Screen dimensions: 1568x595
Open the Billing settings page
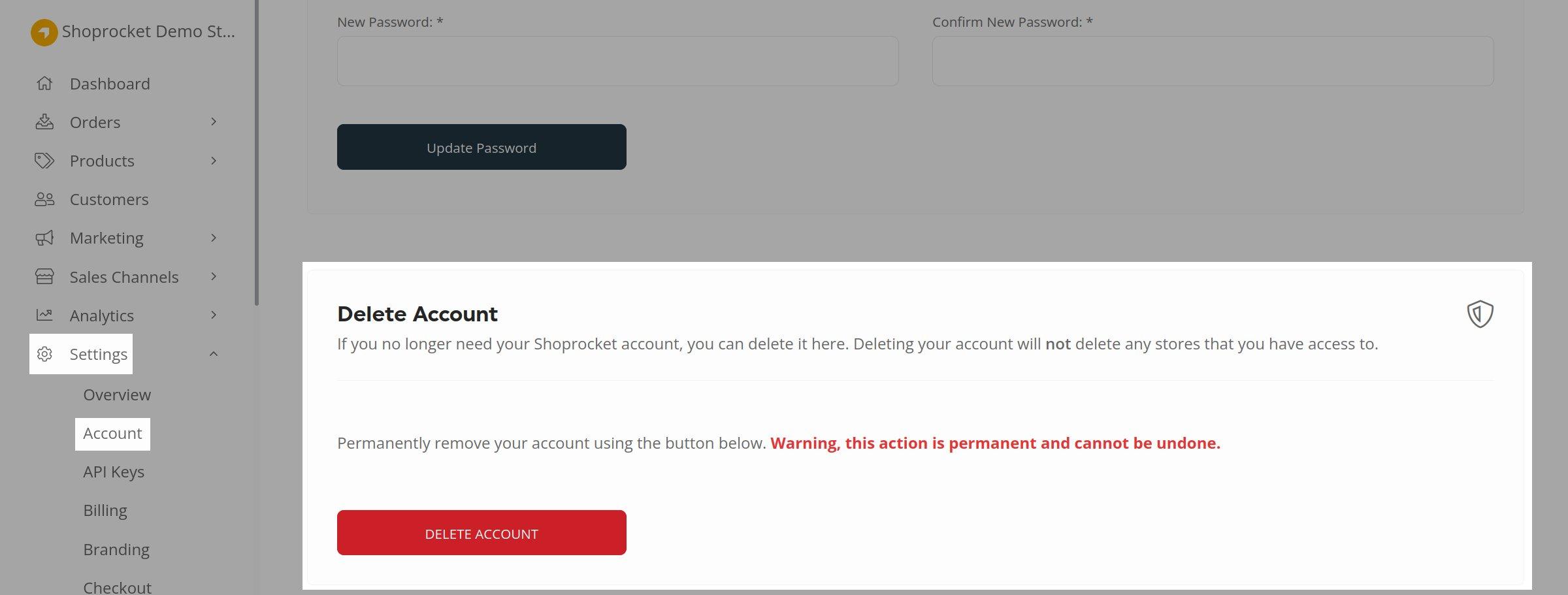[105, 510]
